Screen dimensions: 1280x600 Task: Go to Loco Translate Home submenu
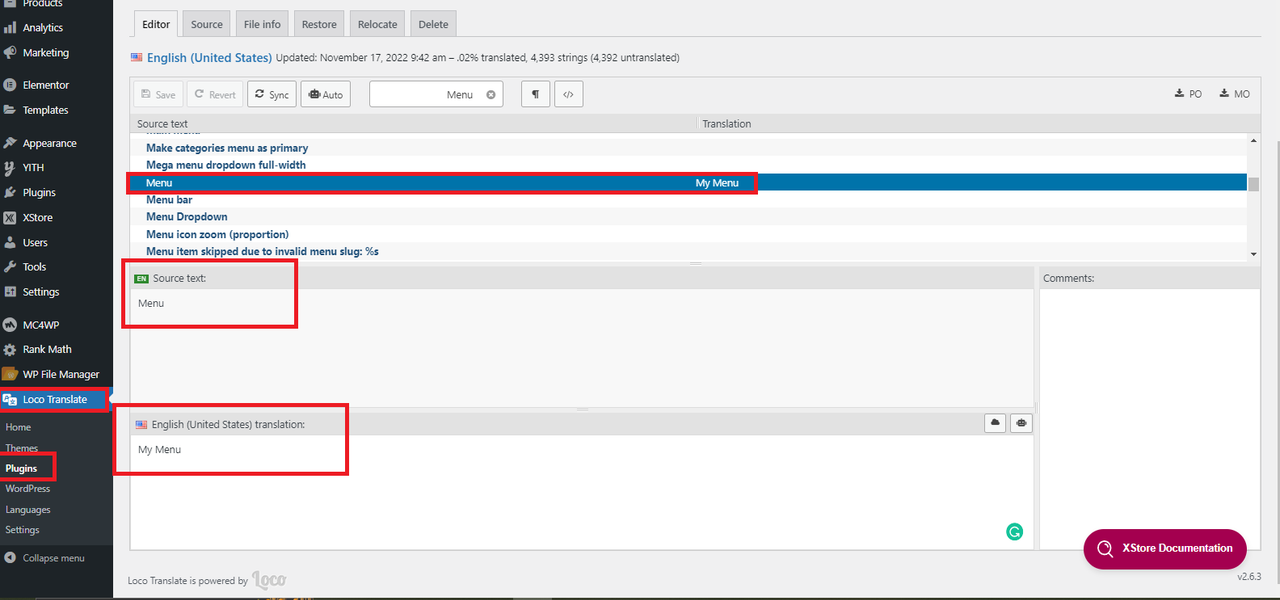click(18, 427)
